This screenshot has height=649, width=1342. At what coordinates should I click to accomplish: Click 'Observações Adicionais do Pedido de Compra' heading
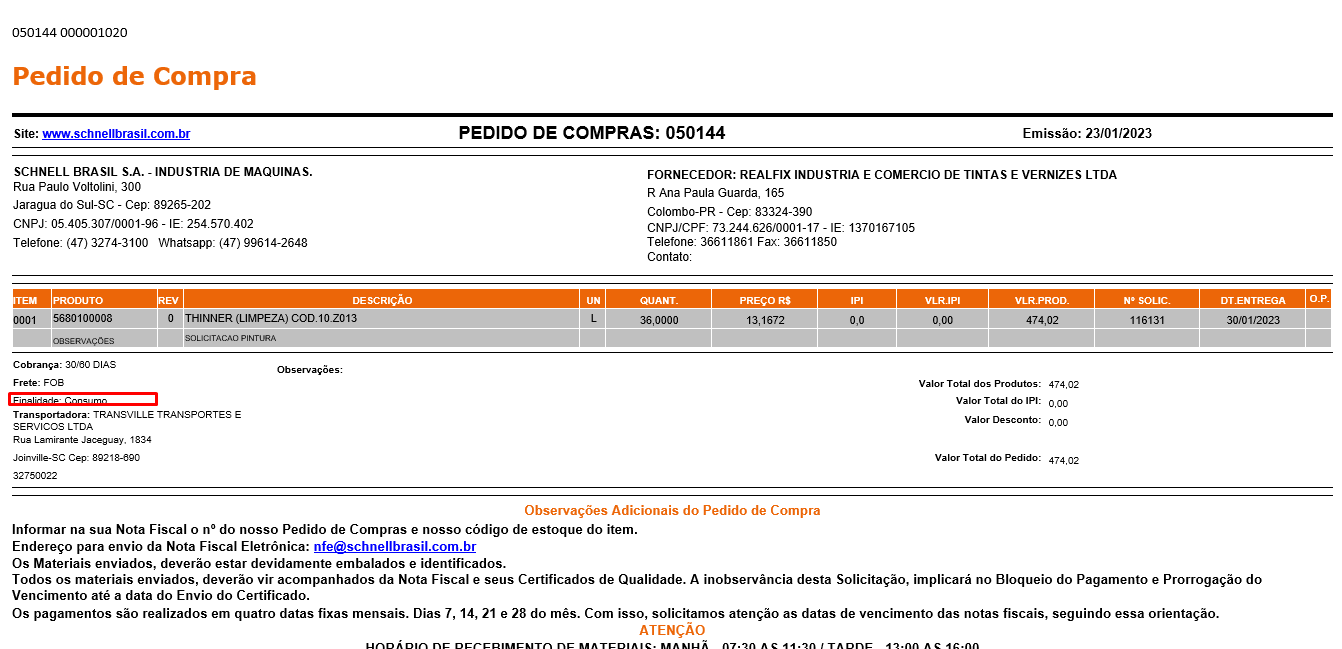[x=672, y=511]
